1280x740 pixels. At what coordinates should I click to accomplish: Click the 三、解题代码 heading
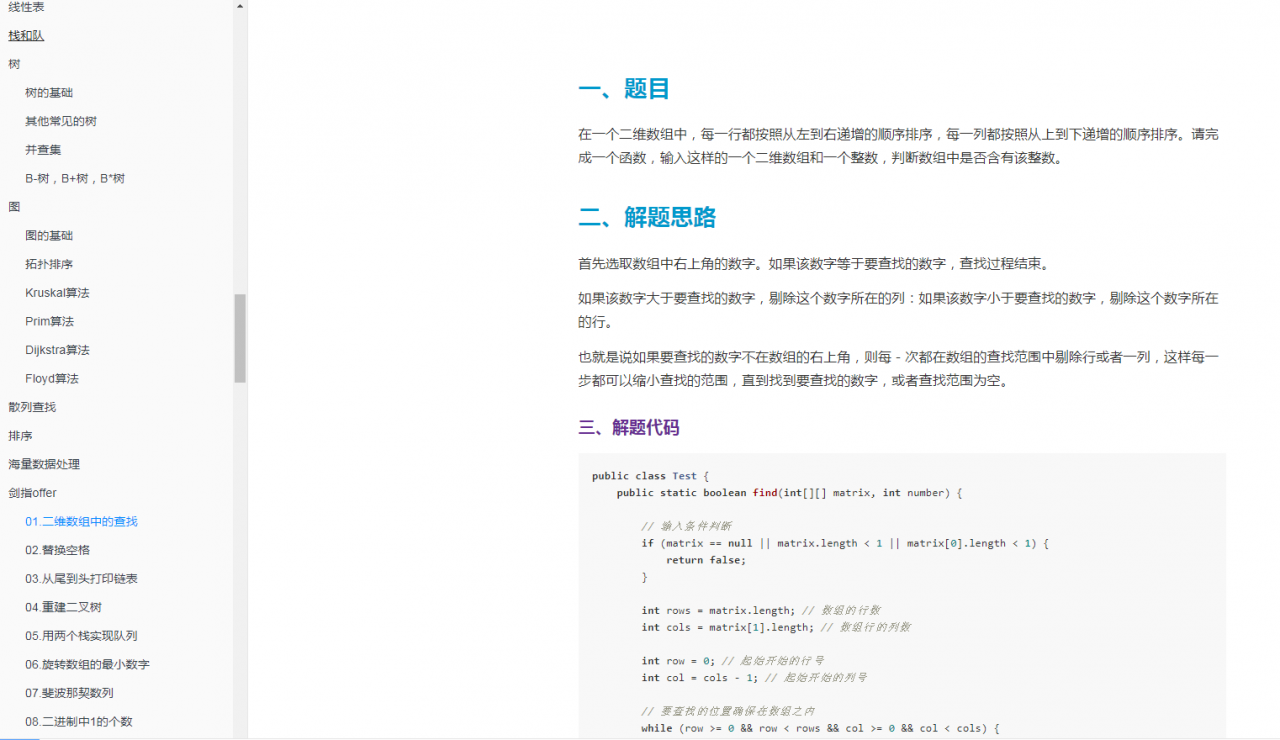(629, 428)
